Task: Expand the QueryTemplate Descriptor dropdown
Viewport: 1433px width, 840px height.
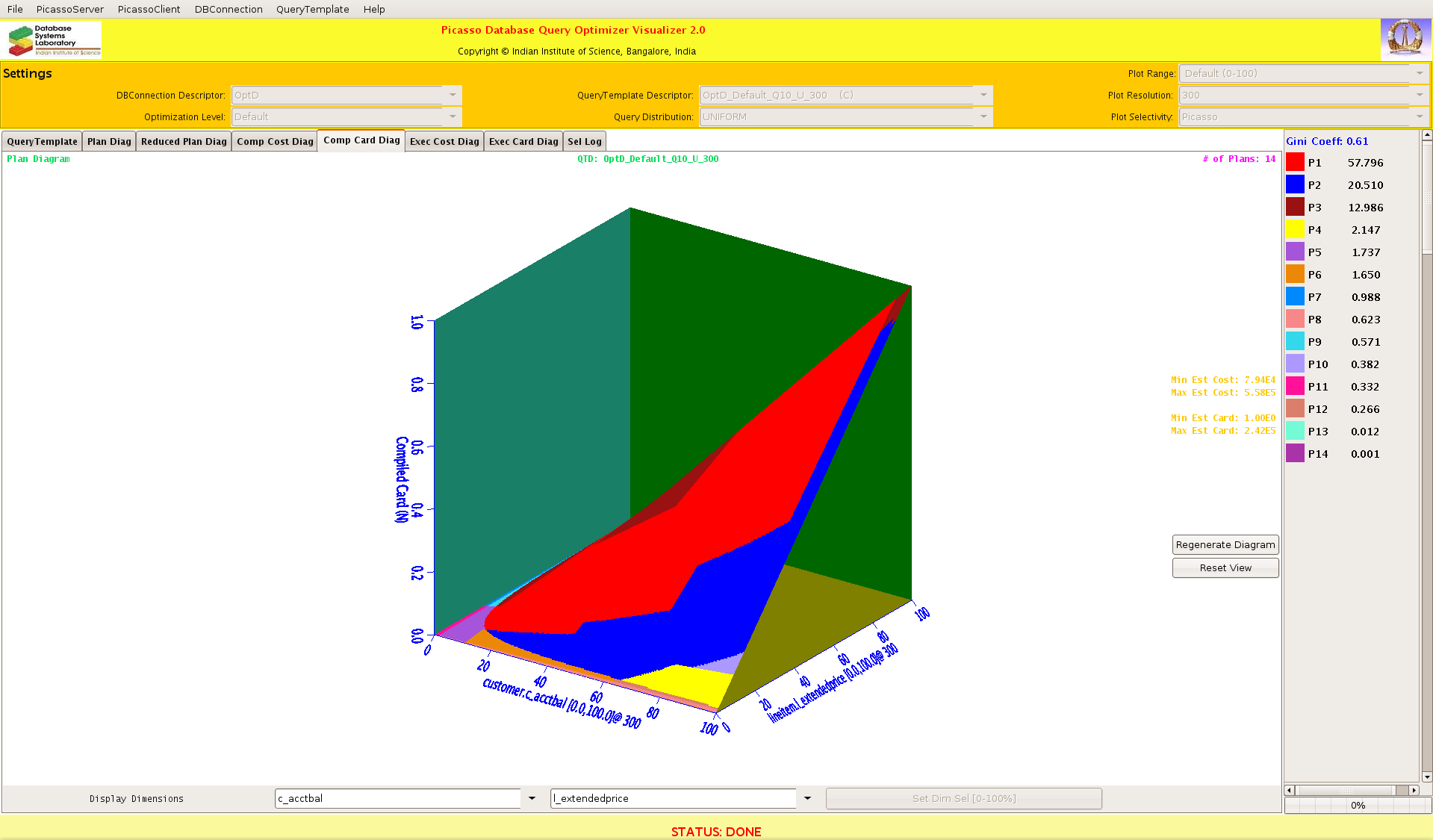Action: click(x=983, y=95)
